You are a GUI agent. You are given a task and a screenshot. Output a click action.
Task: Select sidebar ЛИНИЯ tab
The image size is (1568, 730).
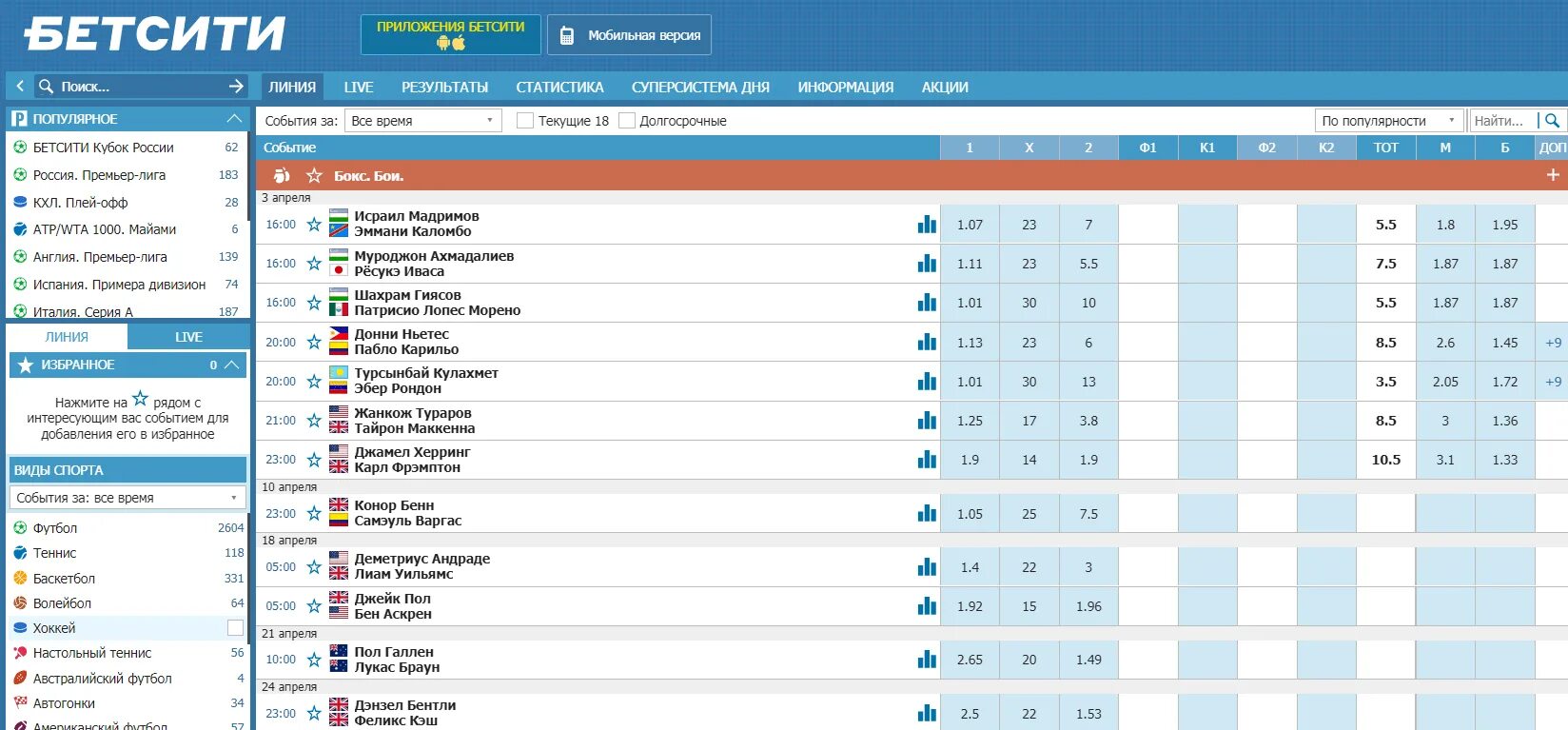tap(67, 337)
